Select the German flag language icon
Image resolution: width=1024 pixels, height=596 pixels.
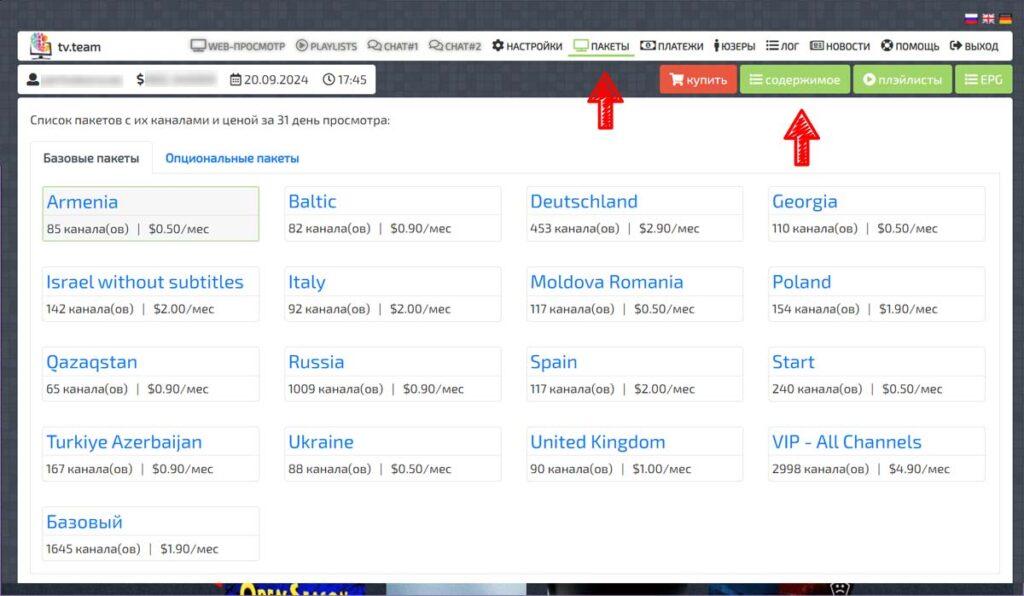tap(1005, 19)
